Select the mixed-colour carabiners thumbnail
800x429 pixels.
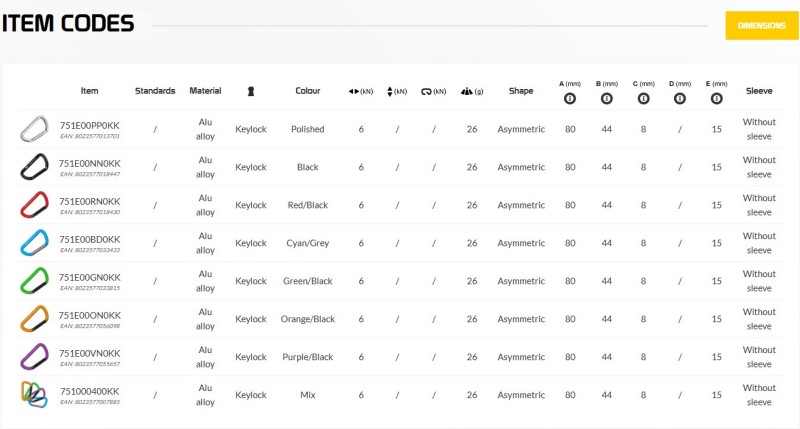click(34, 394)
